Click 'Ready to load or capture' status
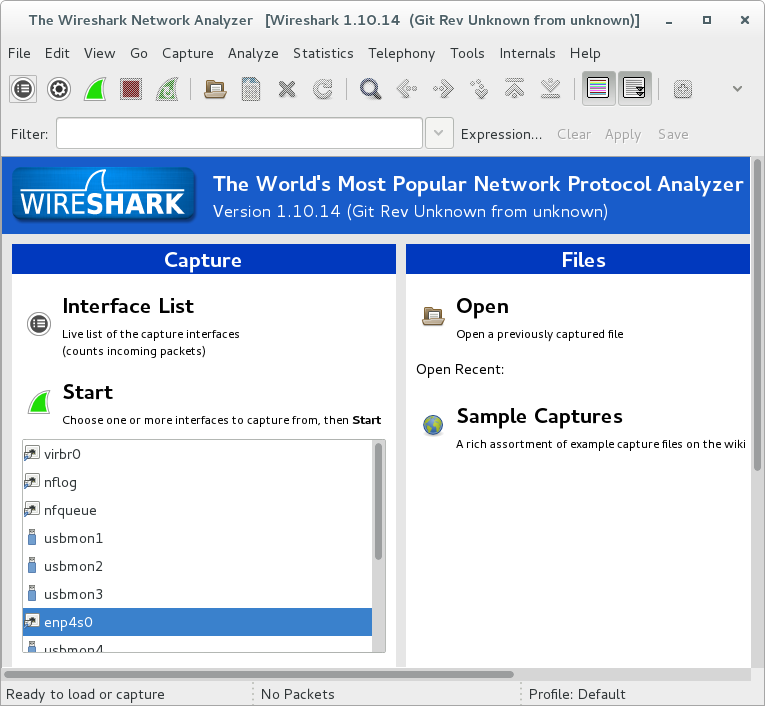This screenshot has width=765, height=706. click(85, 694)
